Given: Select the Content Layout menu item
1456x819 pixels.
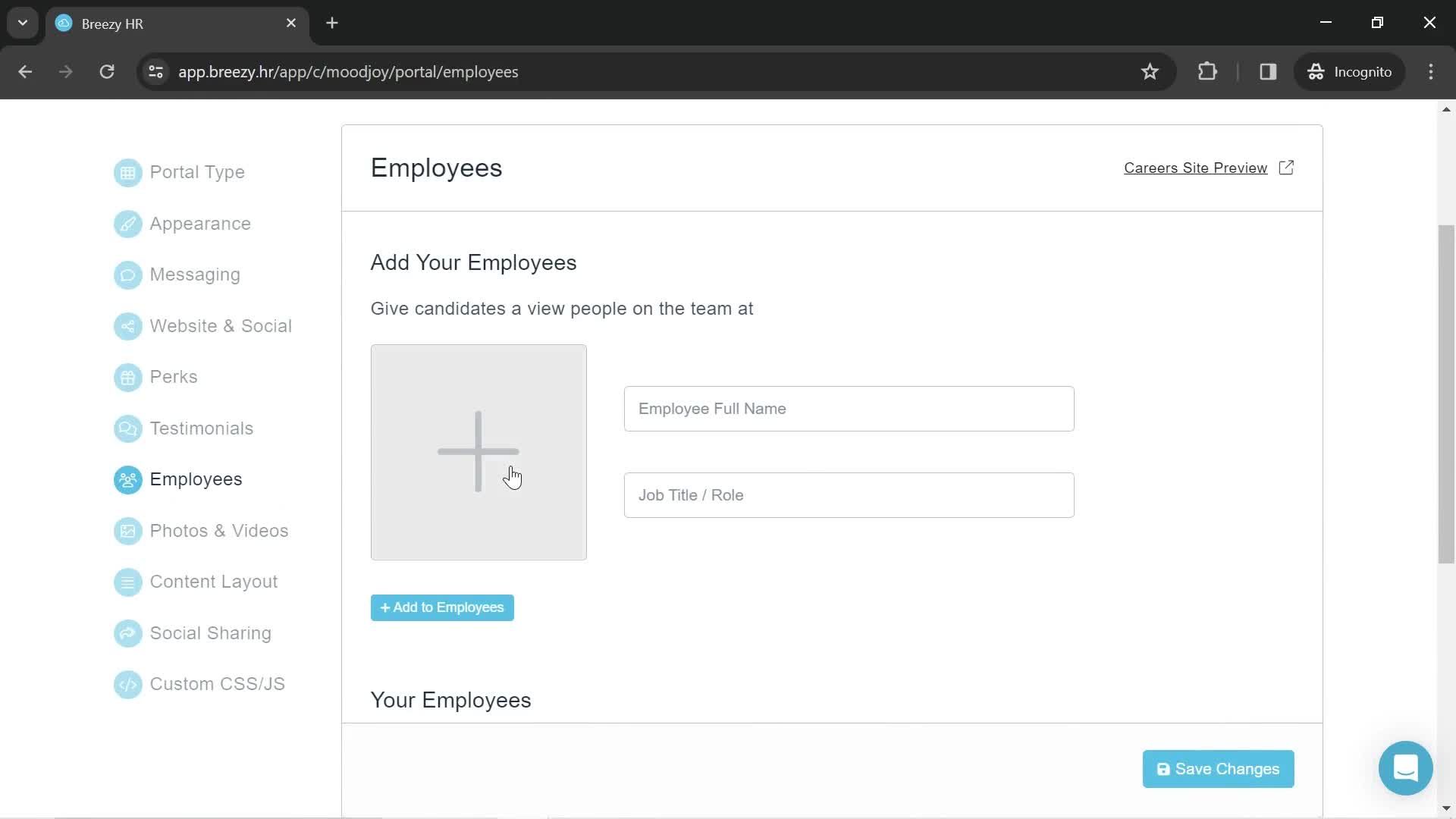Looking at the screenshot, I should [214, 581].
